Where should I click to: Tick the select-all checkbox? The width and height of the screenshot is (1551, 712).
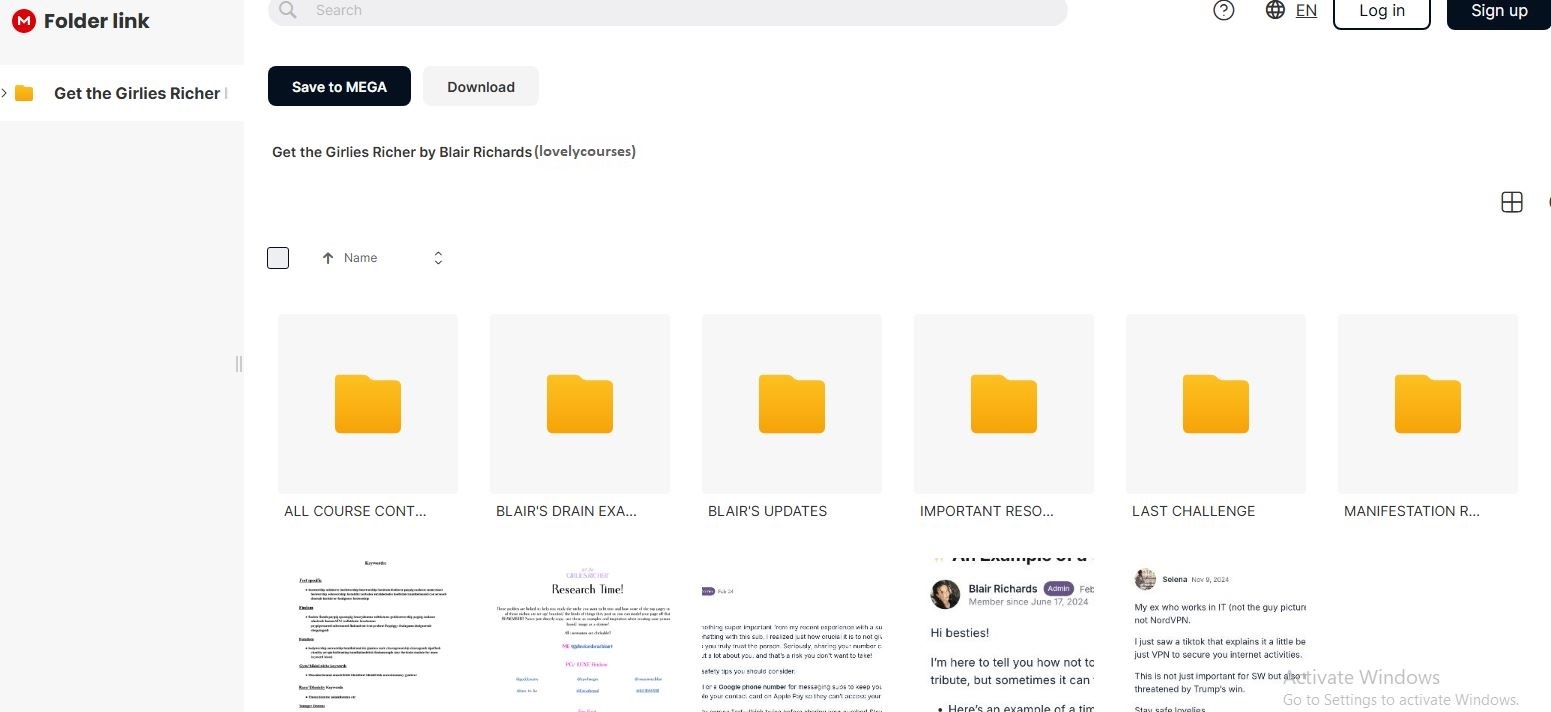pyautogui.click(x=278, y=258)
